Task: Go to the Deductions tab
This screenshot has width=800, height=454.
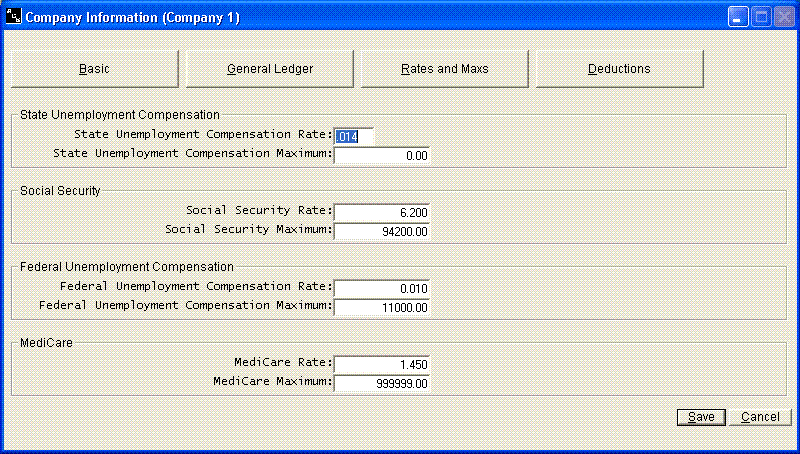Action: pos(620,69)
